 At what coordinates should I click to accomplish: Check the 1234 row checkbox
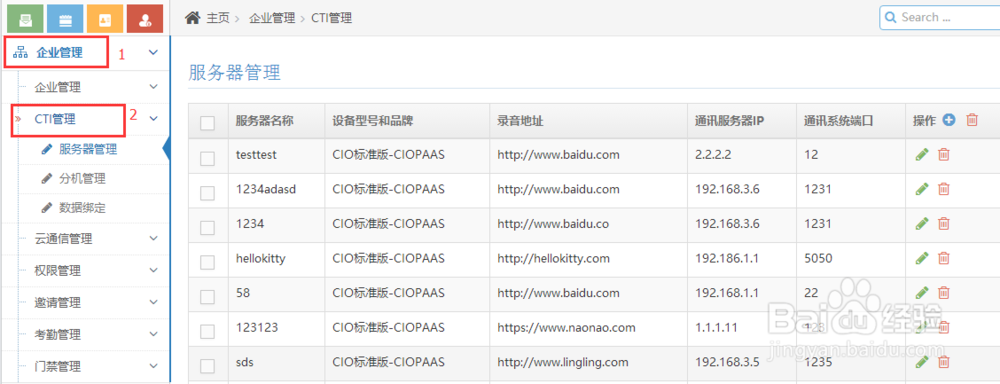click(207, 228)
